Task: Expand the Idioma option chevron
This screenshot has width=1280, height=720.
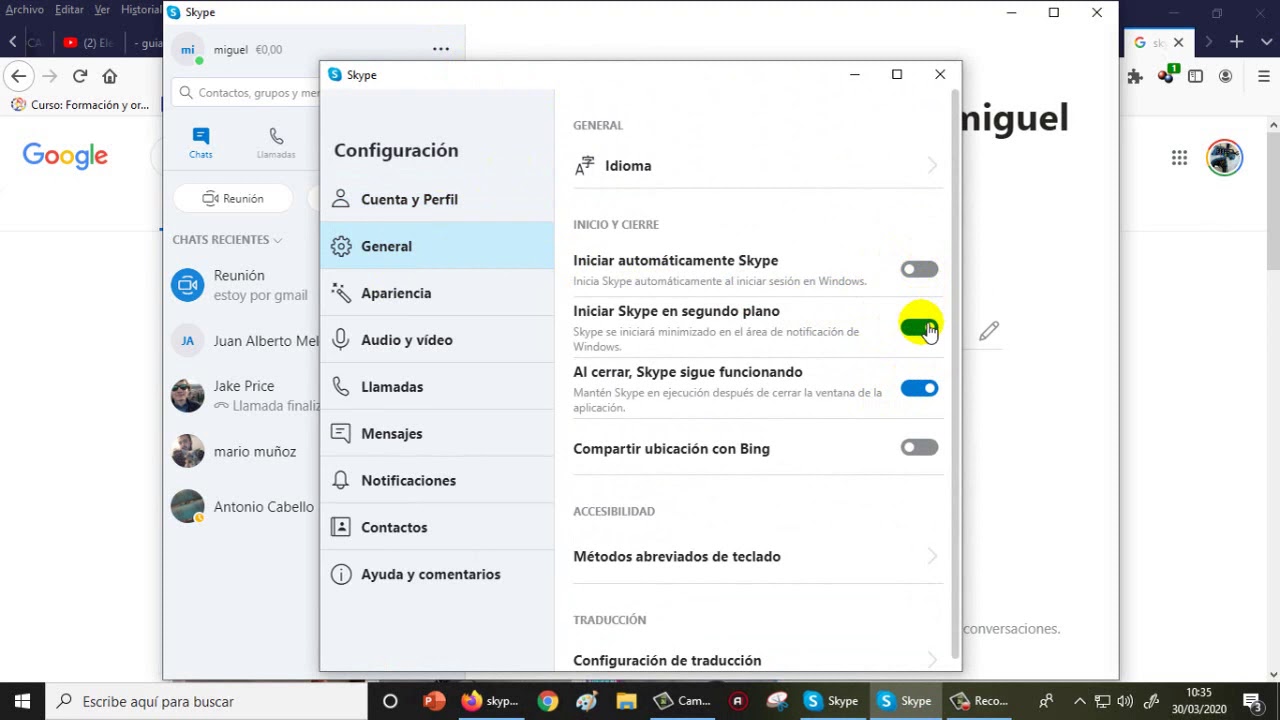Action: [931, 165]
